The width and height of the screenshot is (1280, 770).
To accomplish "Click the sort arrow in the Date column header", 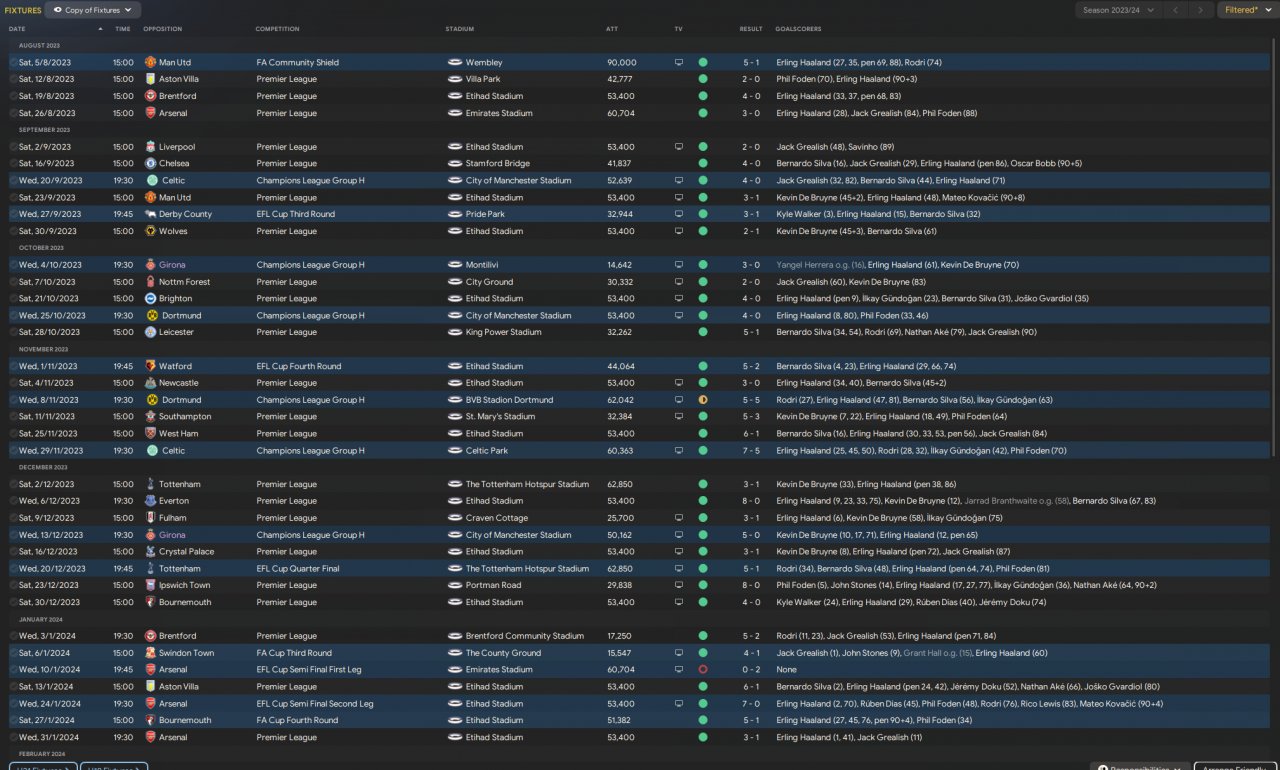I will click(x=100, y=29).
